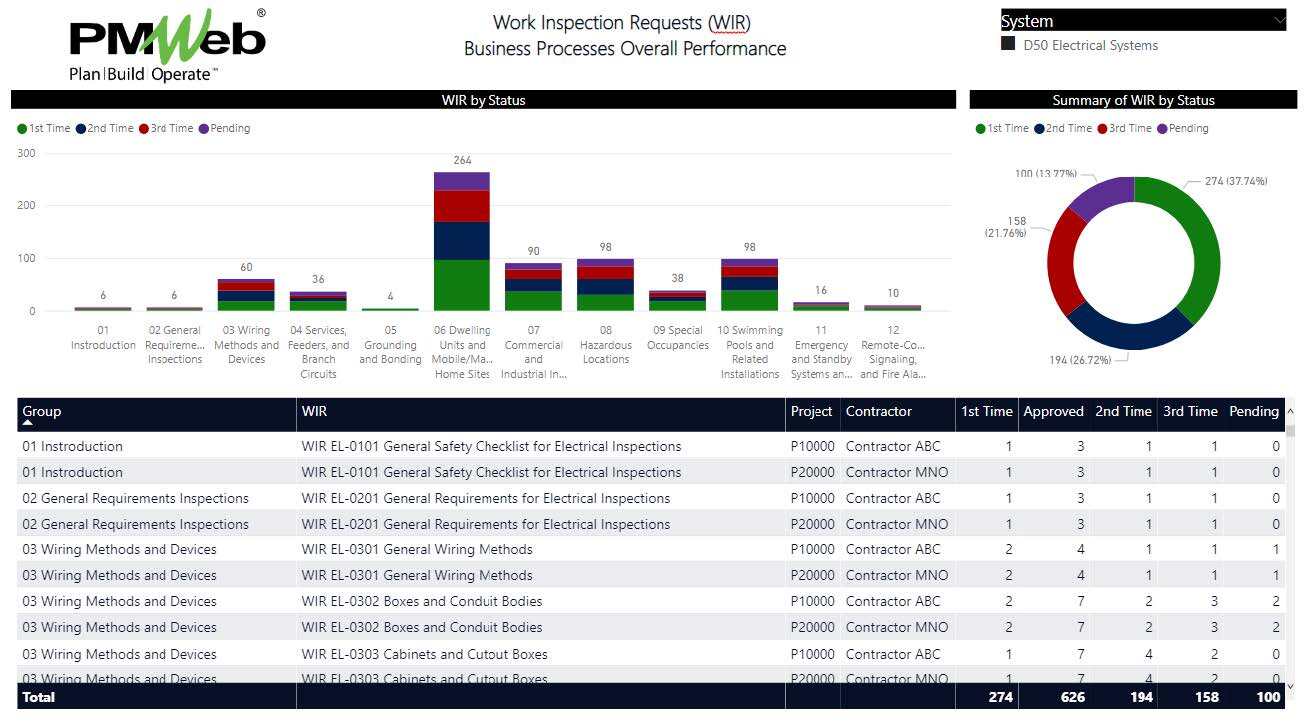The height and width of the screenshot is (724, 1305).
Task: Click the 10 Swimming Pools stacked bar
Action: (x=749, y=285)
